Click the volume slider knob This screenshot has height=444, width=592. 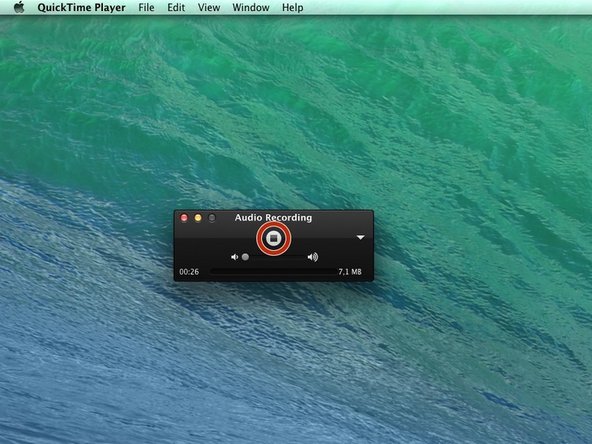click(245, 257)
